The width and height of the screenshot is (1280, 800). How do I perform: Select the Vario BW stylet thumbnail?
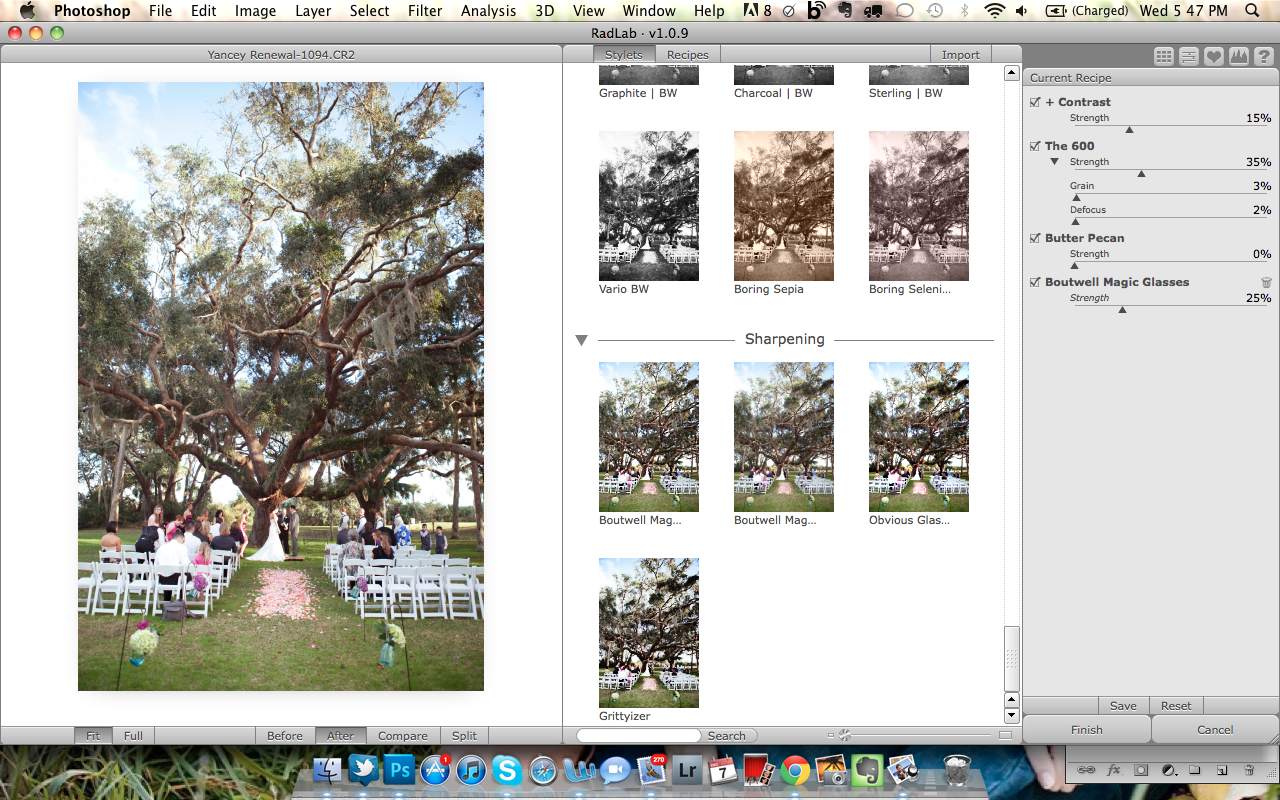click(649, 206)
